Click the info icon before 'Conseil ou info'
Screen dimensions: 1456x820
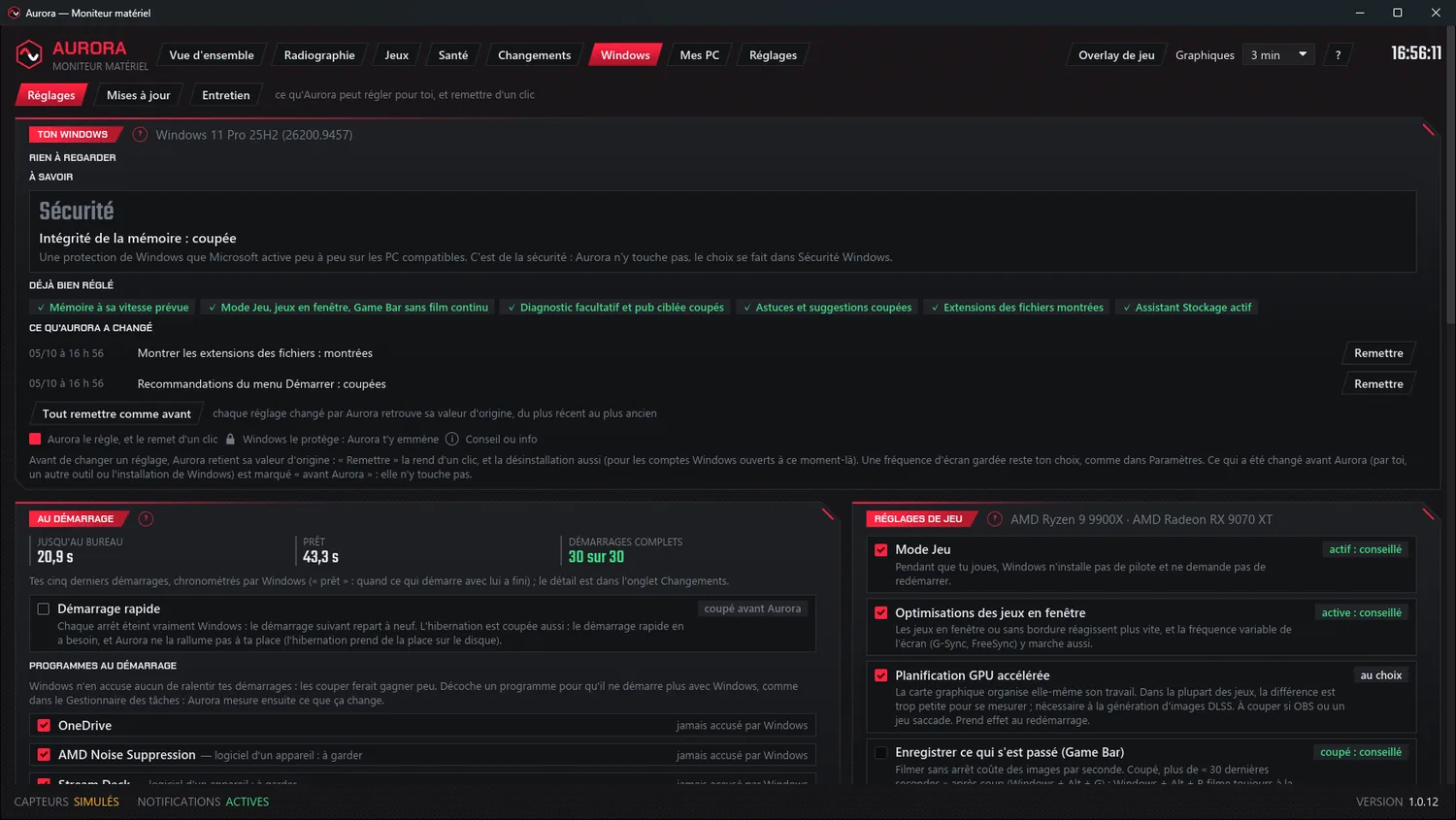pos(451,440)
